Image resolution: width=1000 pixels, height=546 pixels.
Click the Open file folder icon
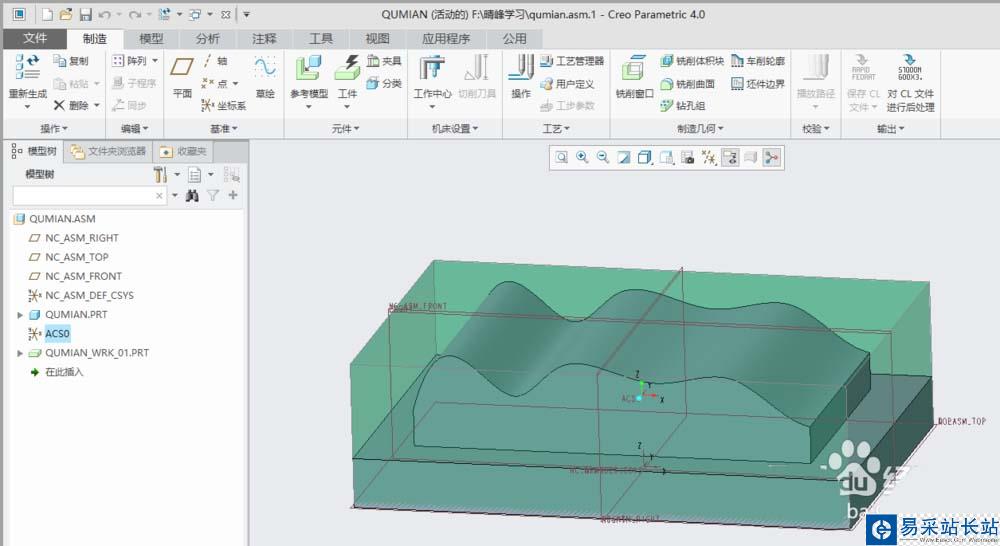(66, 14)
